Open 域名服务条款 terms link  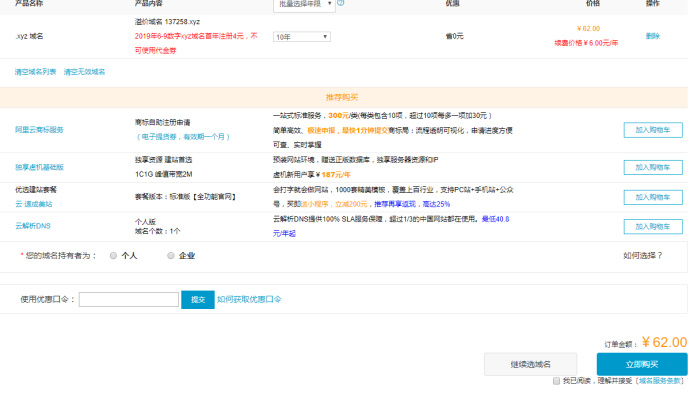661,381
